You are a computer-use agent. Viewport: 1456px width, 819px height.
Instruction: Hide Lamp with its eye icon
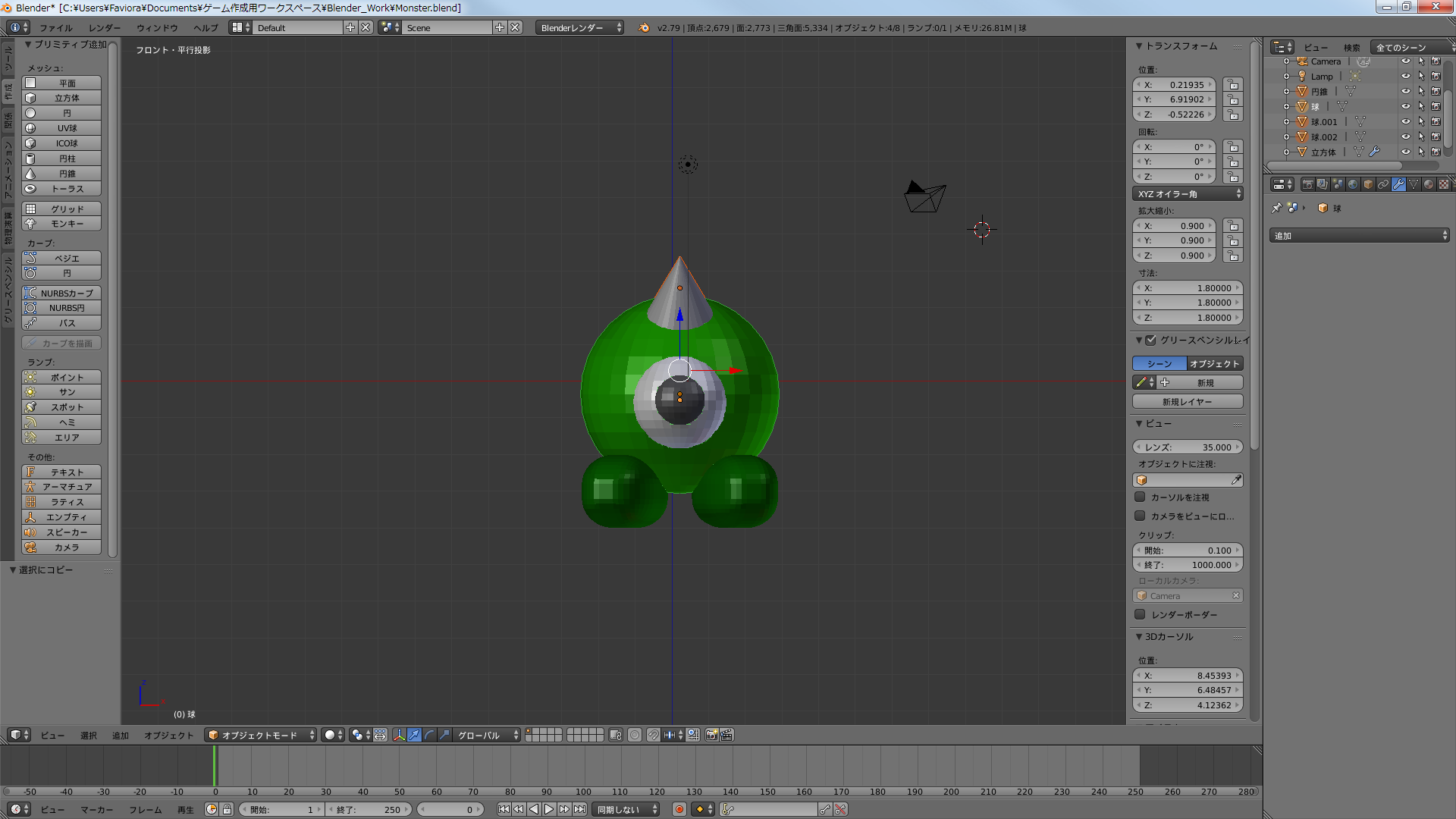pos(1405,77)
